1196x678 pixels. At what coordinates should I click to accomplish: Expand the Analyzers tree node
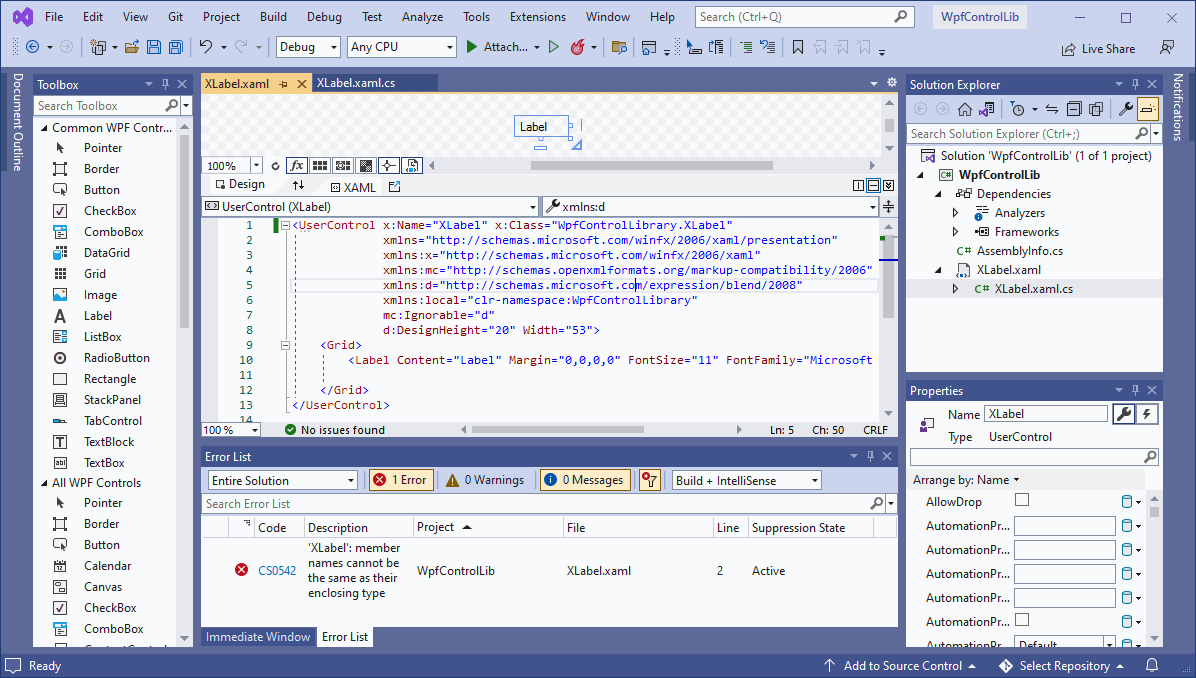pyautogui.click(x=955, y=213)
